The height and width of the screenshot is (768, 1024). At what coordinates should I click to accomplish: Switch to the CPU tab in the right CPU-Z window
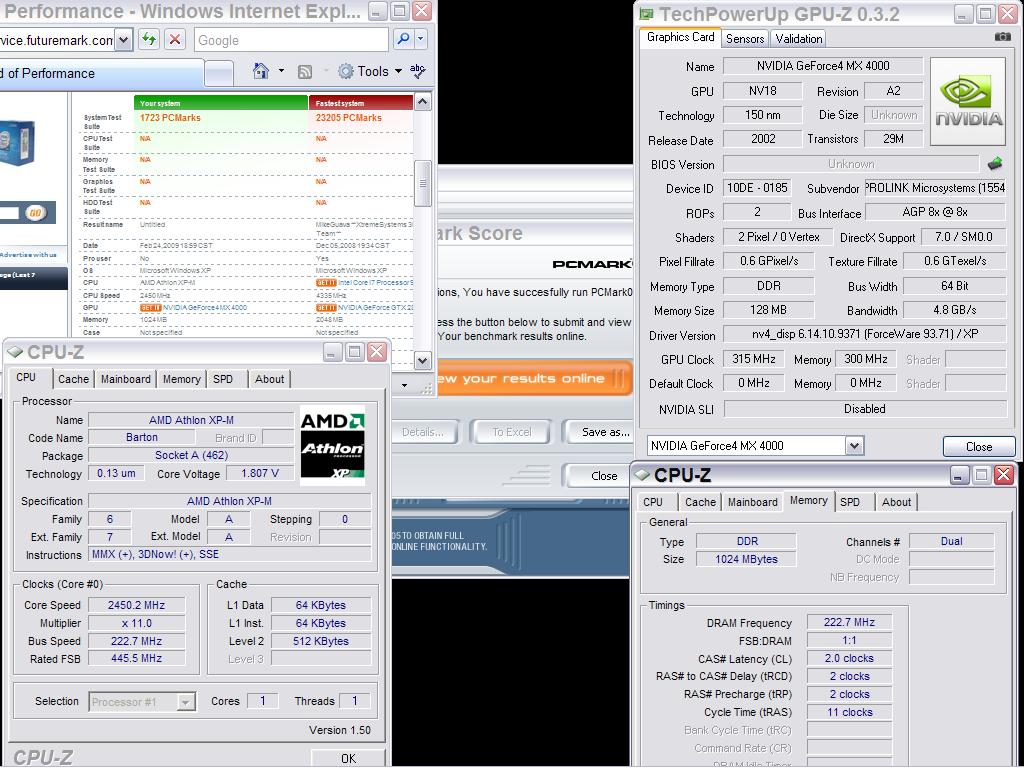(x=653, y=502)
